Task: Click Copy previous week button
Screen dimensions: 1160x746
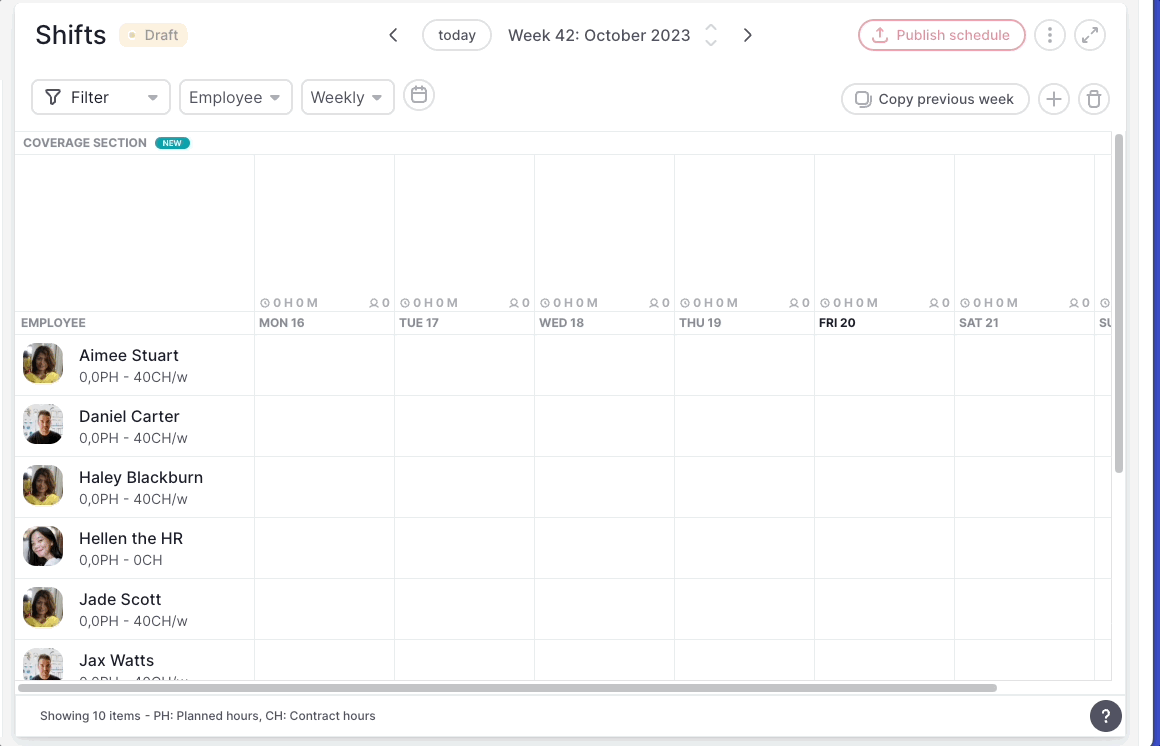Action: pyautogui.click(x=935, y=99)
